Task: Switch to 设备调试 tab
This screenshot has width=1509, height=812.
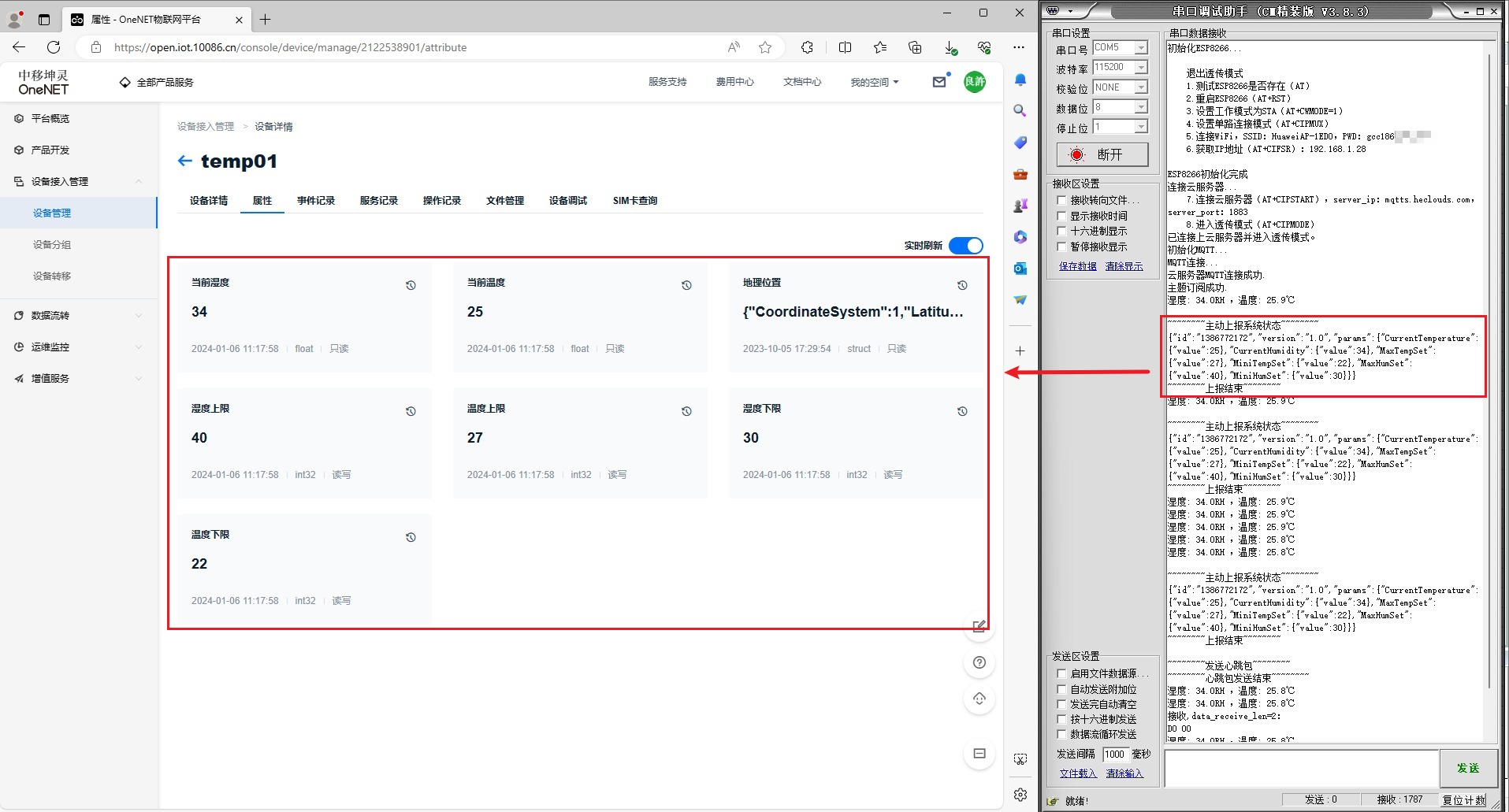Action: click(x=568, y=201)
